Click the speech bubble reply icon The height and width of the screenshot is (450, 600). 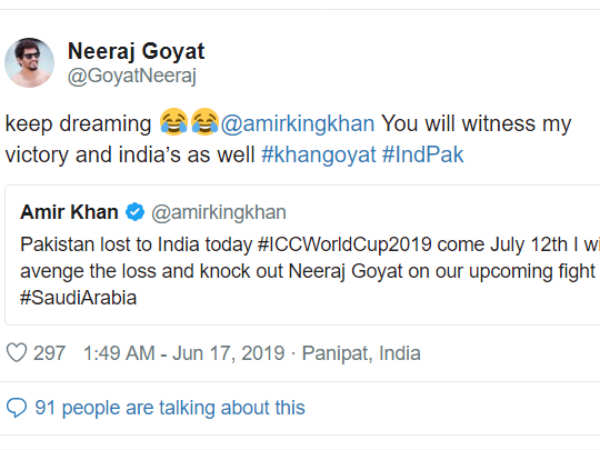[x=16, y=407]
